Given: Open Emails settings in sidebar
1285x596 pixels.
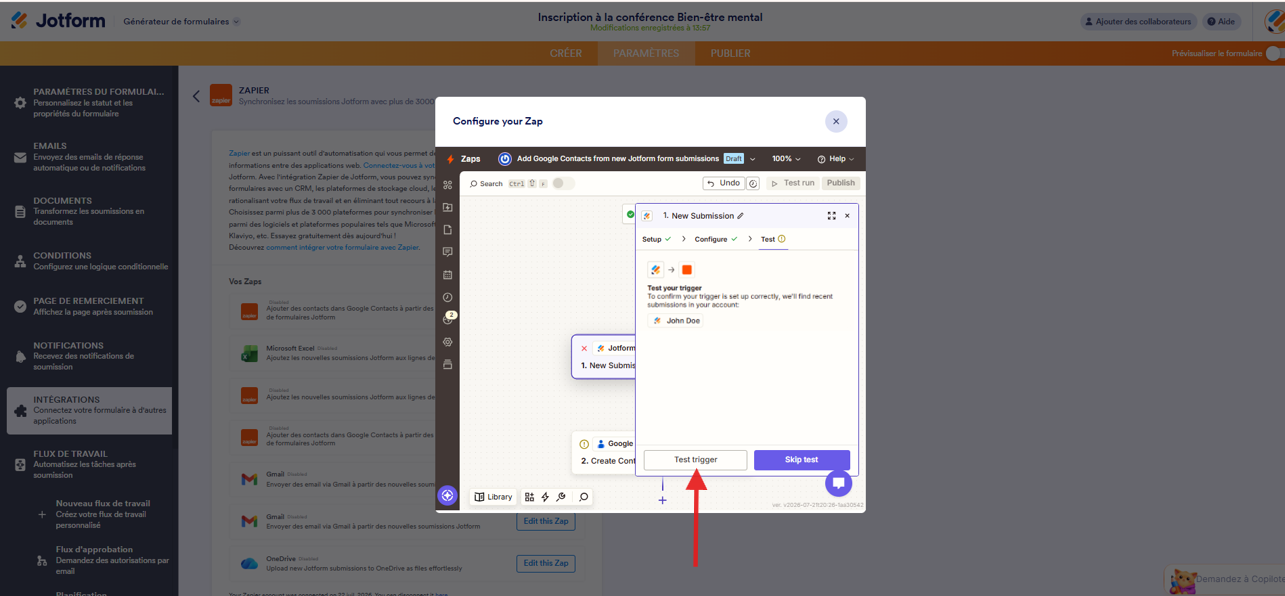Looking at the screenshot, I should [89, 157].
